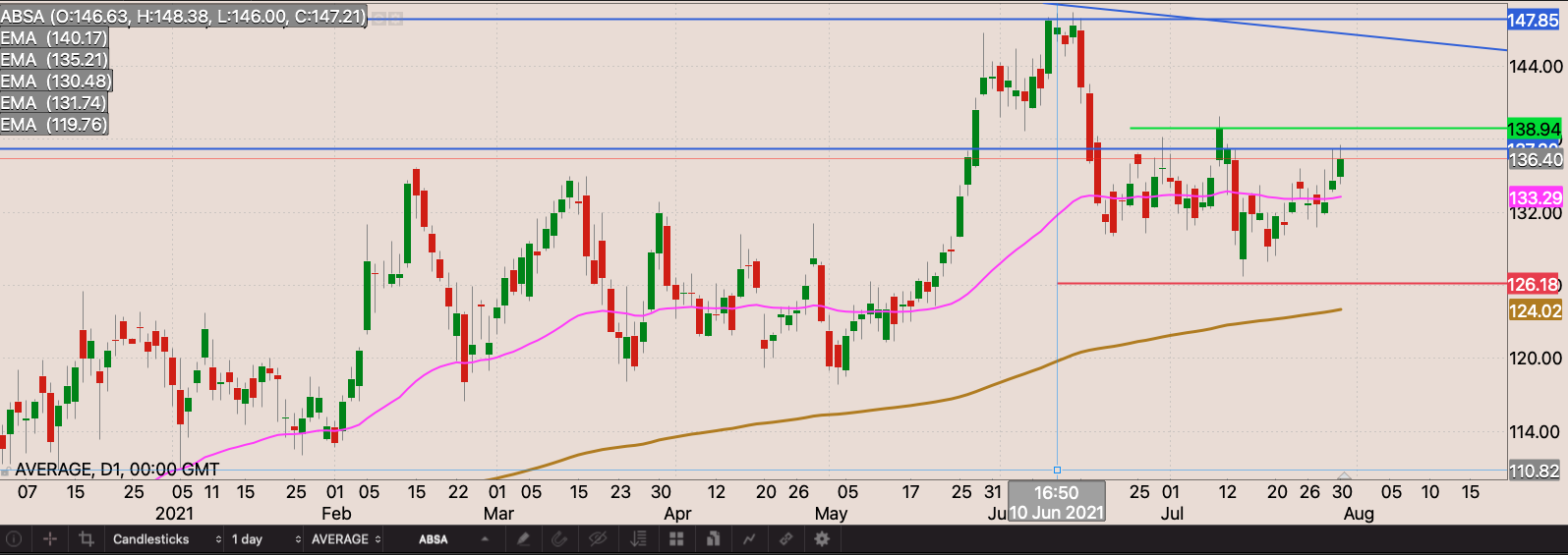Click the magnet snap icon
Image resolution: width=1568 pixels, height=555 pixels.
[x=559, y=539]
